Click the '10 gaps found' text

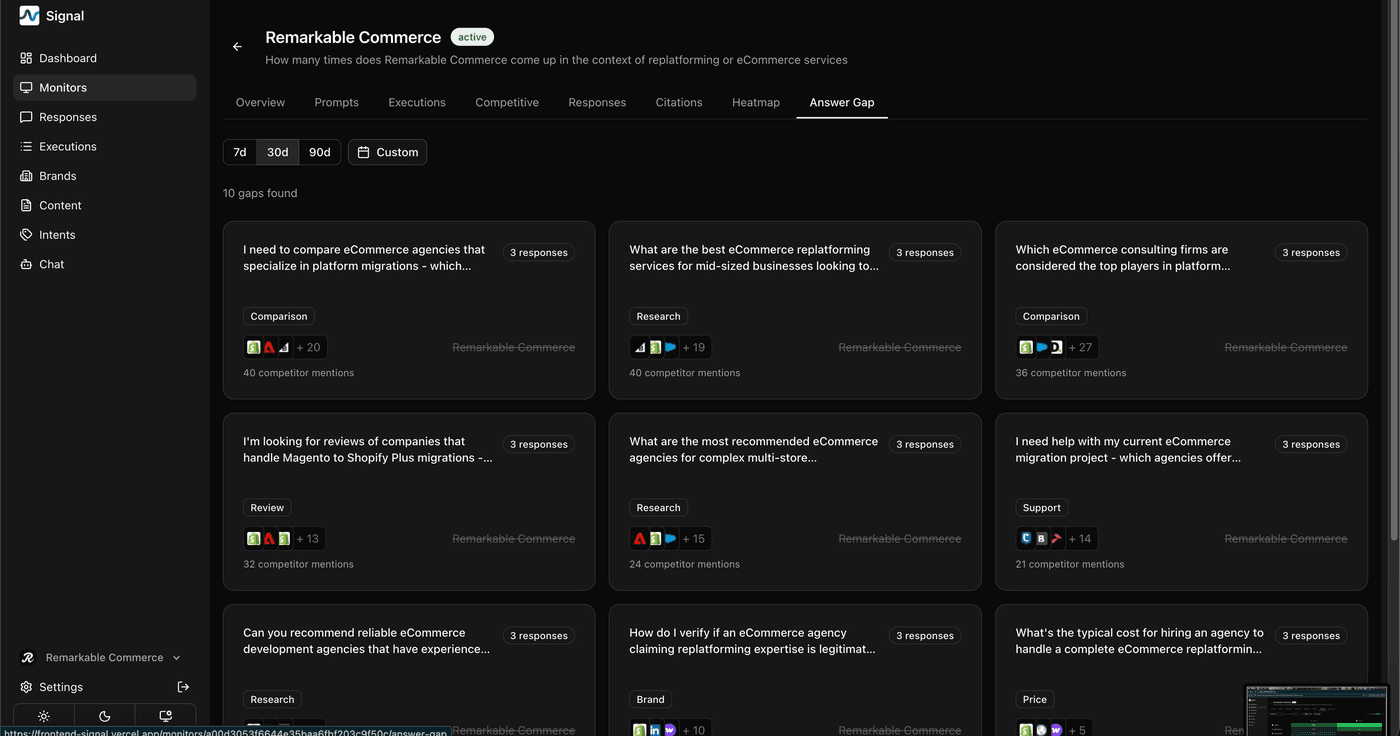point(260,193)
